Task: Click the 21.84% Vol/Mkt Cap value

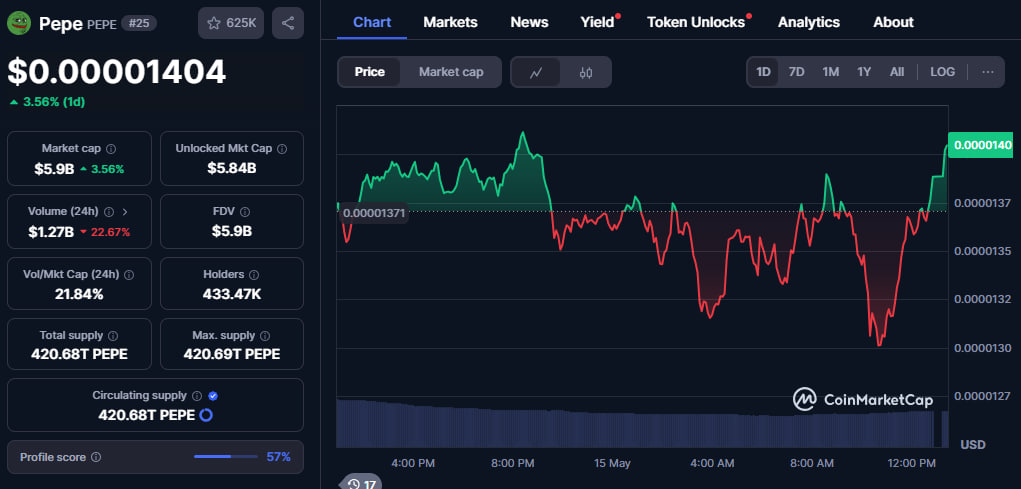Action: (x=79, y=294)
